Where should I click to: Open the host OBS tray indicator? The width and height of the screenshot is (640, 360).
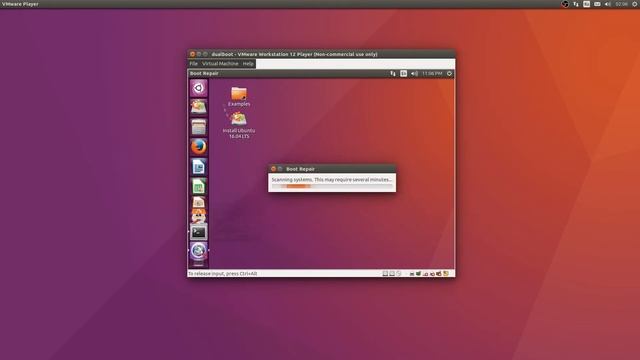(x=565, y=4)
